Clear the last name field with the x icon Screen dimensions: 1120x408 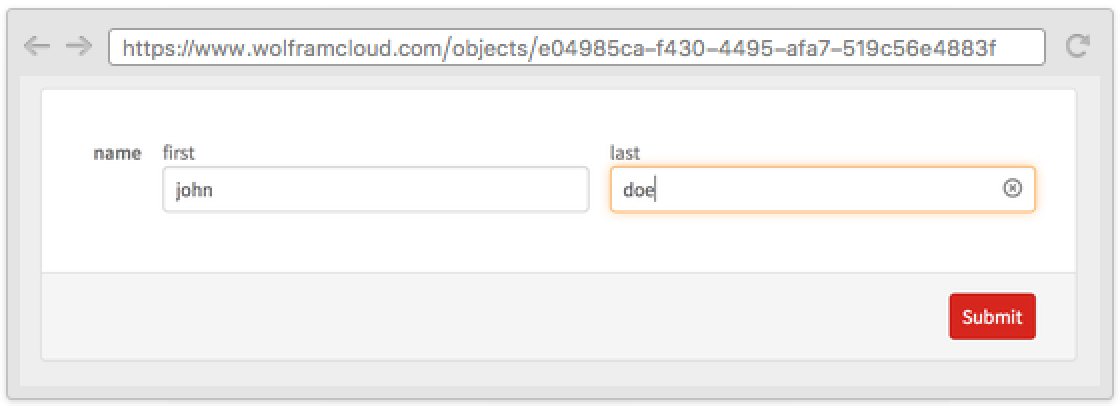[1012, 188]
